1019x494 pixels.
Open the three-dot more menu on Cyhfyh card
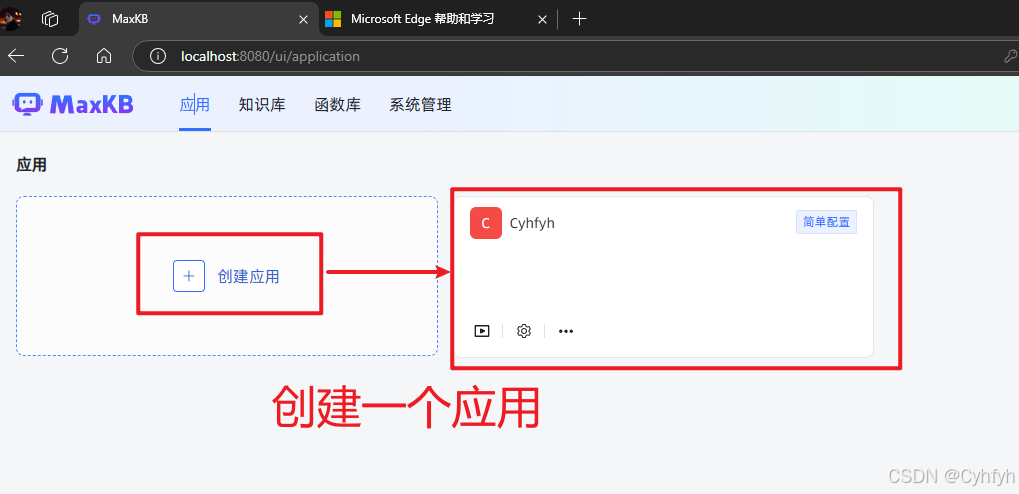[x=566, y=331]
